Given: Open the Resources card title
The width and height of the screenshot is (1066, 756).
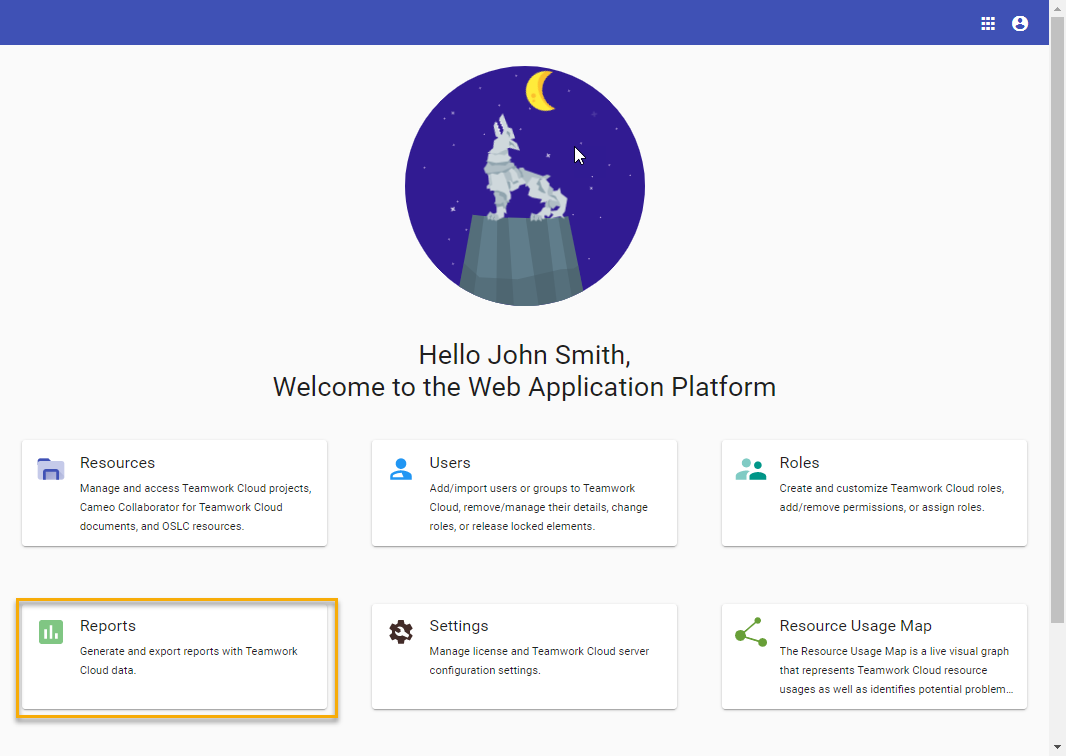Looking at the screenshot, I should [x=117, y=463].
